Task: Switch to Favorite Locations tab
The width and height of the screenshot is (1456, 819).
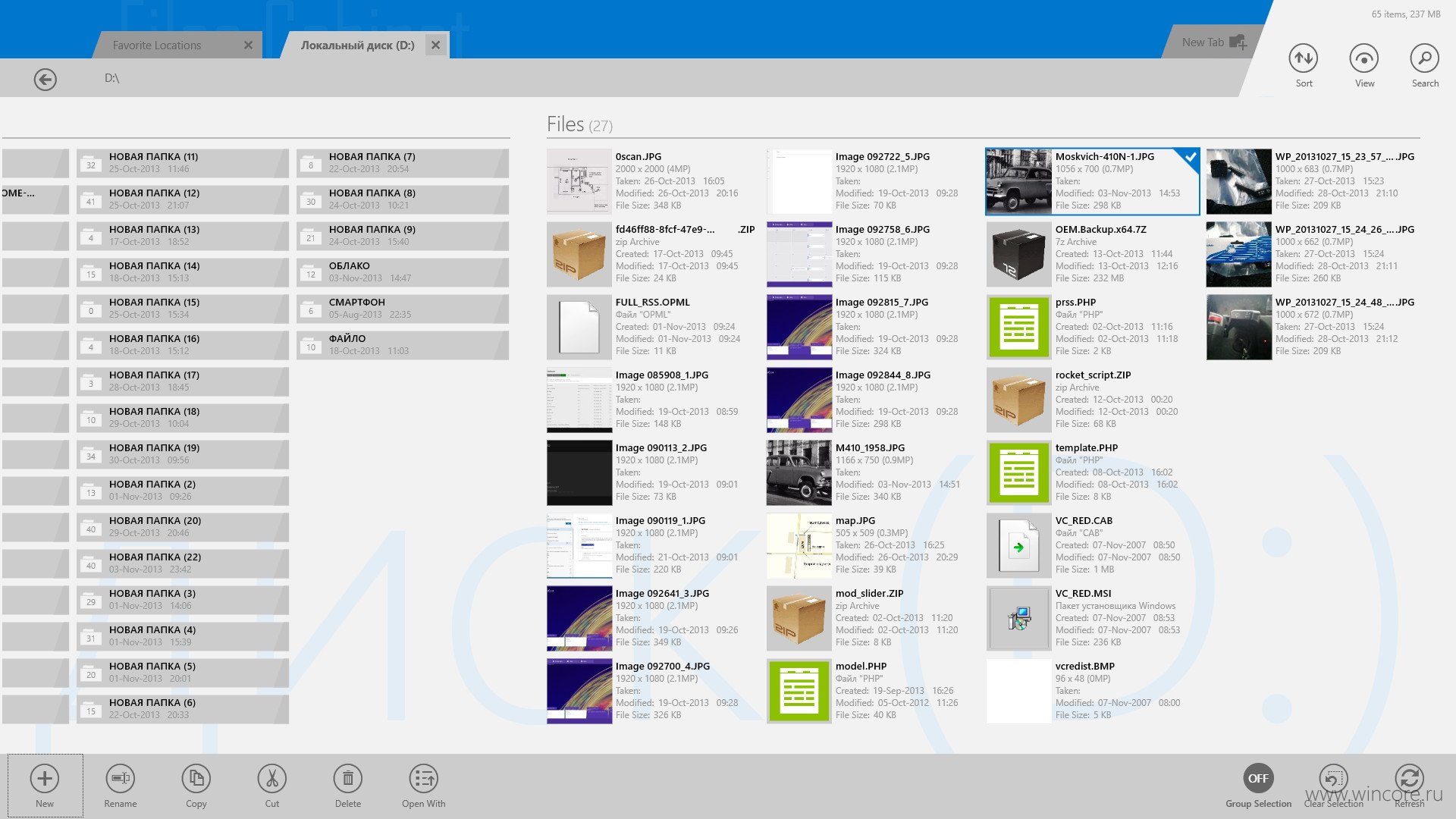Action: (157, 45)
